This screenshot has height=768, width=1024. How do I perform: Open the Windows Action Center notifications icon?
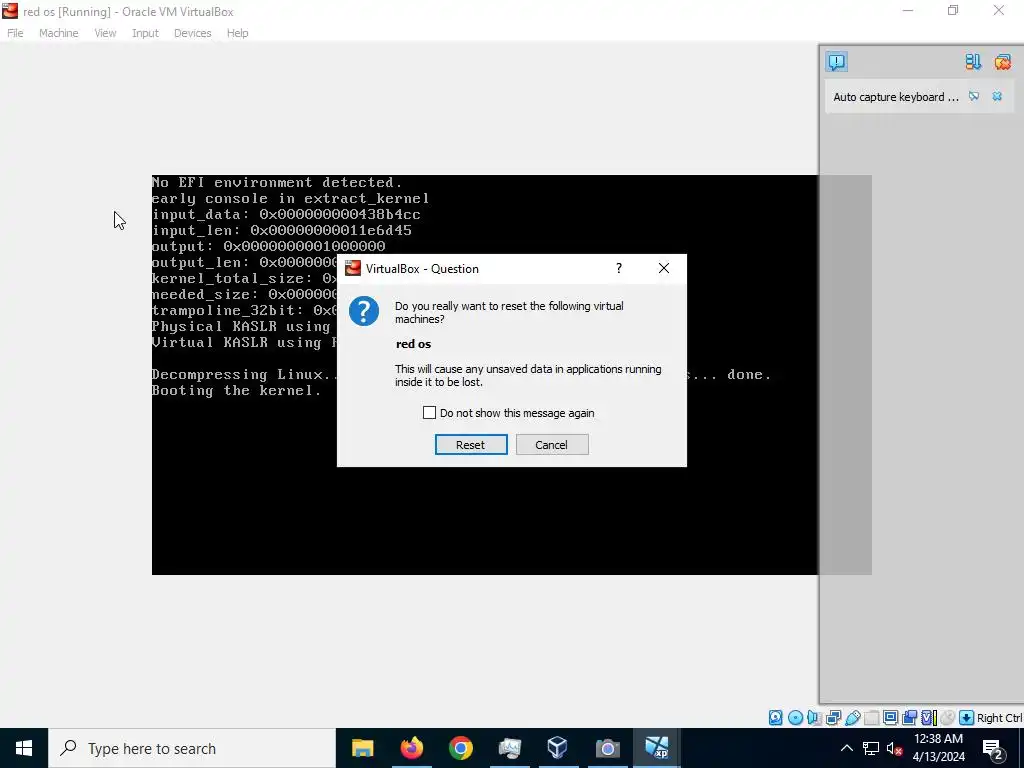click(993, 749)
